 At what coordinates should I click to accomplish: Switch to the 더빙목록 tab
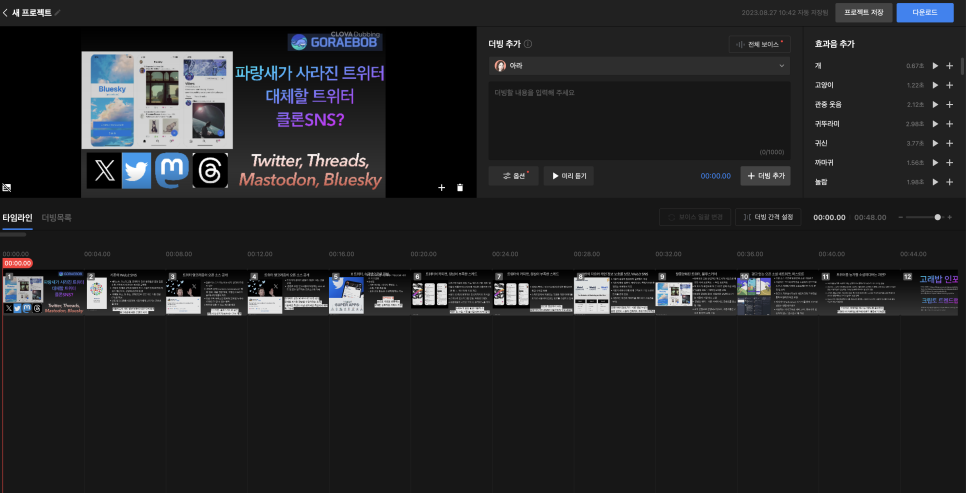(57, 218)
